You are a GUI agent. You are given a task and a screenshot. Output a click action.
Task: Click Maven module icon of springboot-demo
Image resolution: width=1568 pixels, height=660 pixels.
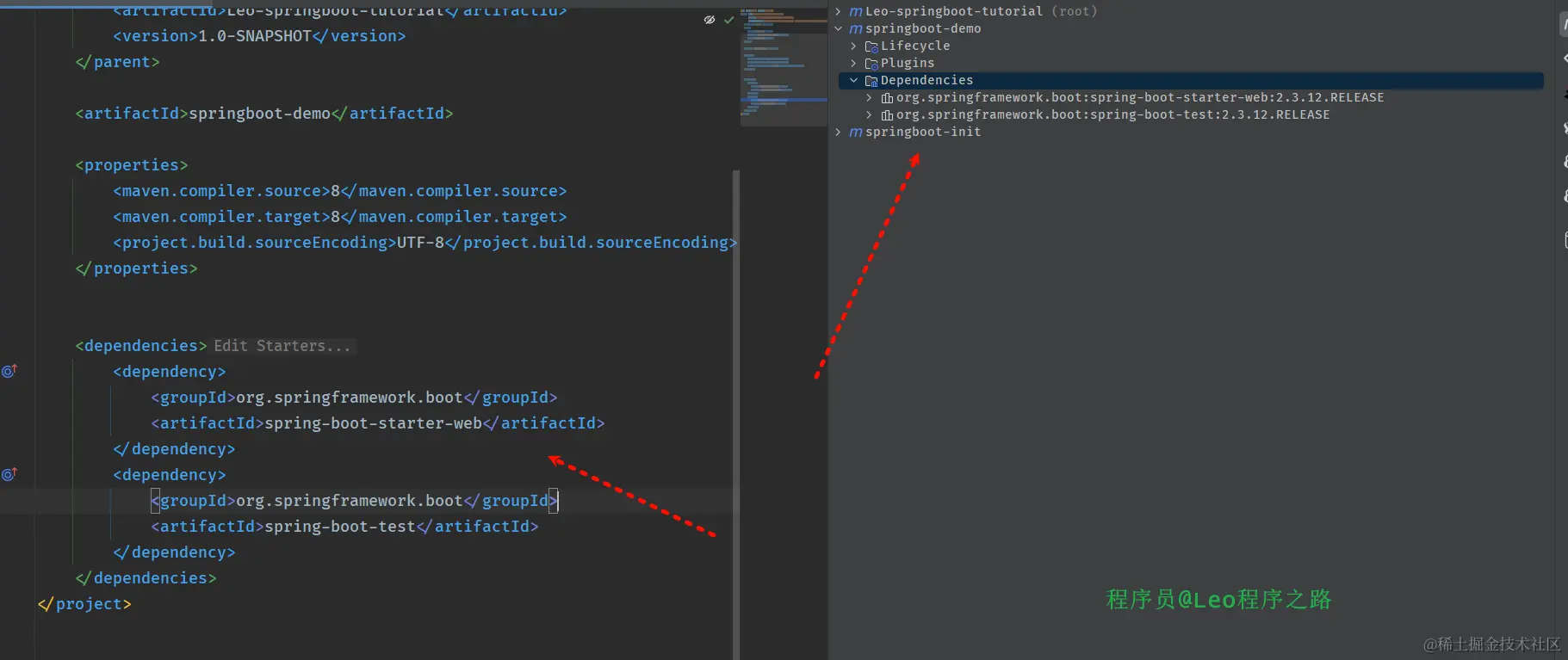tap(856, 28)
